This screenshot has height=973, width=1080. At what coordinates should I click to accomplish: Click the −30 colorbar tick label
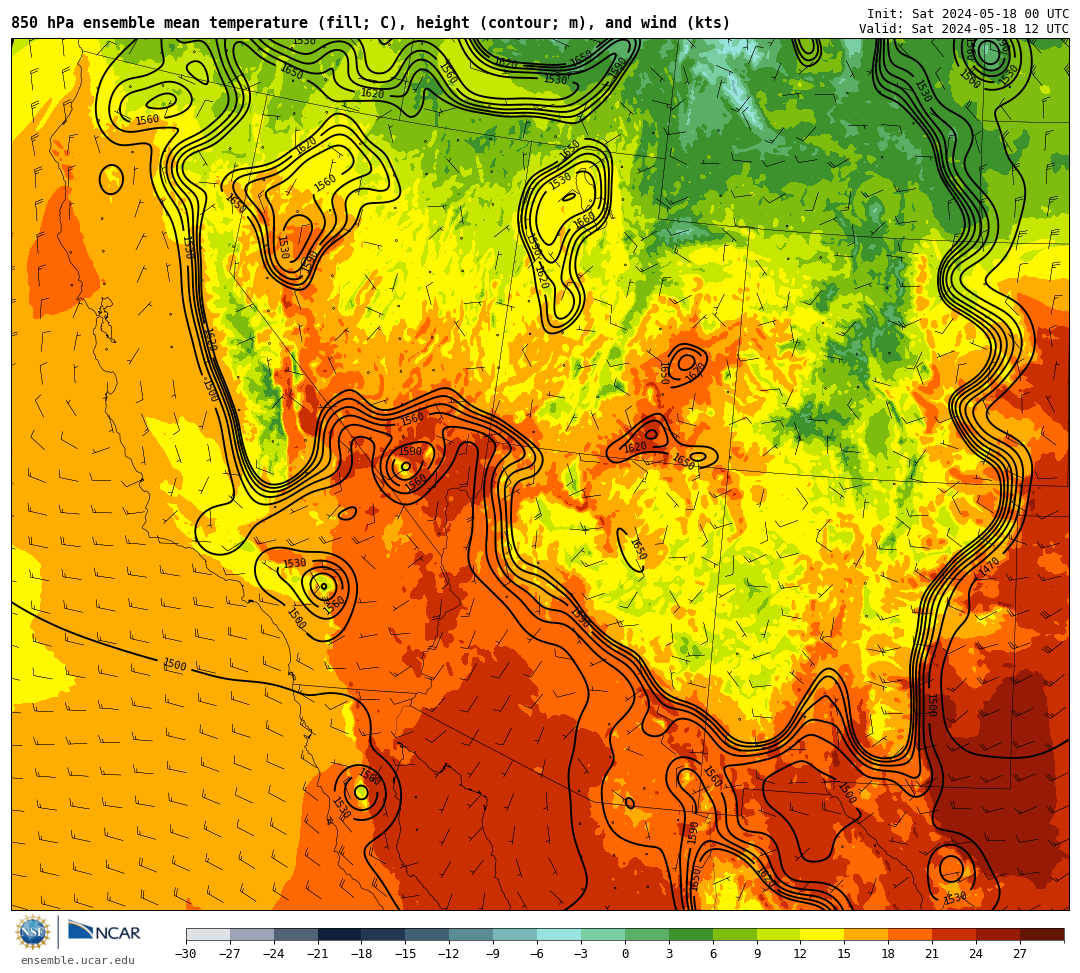click(186, 954)
